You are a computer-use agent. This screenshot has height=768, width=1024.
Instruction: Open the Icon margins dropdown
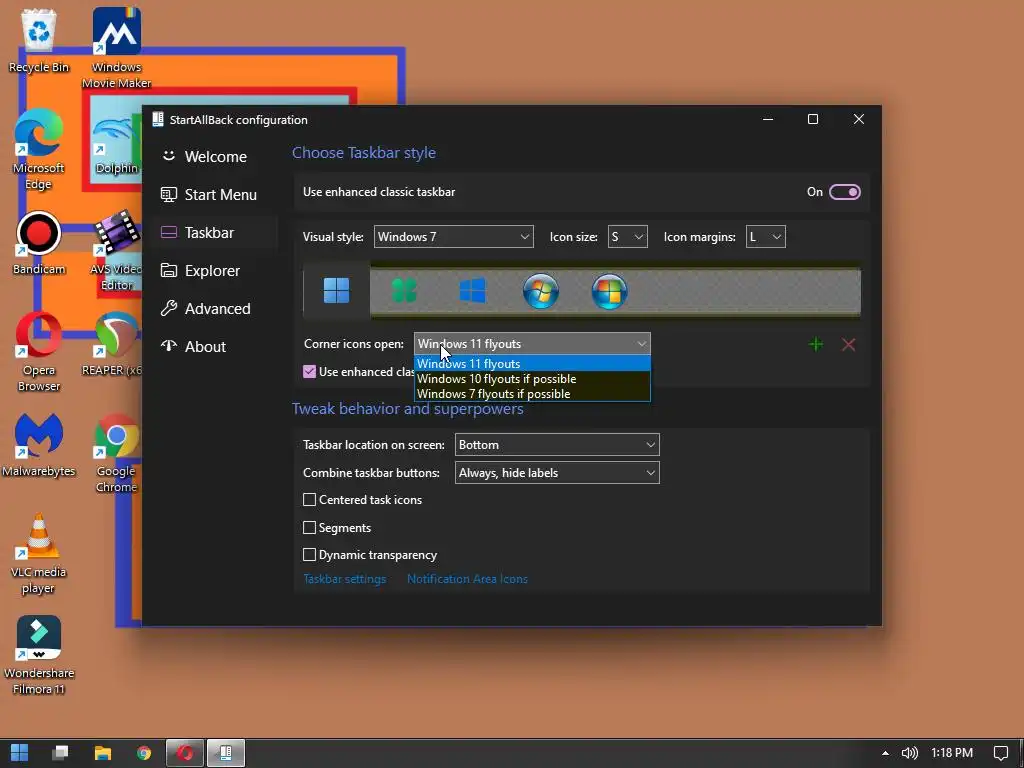click(x=765, y=236)
